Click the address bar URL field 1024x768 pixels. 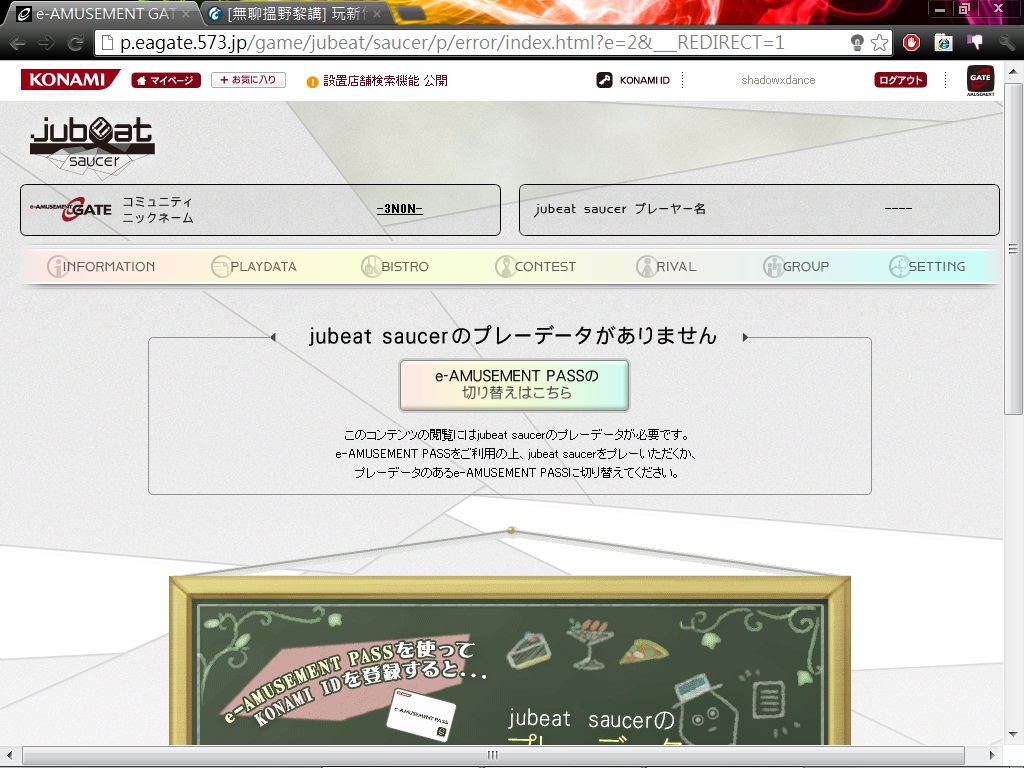(x=470, y=43)
